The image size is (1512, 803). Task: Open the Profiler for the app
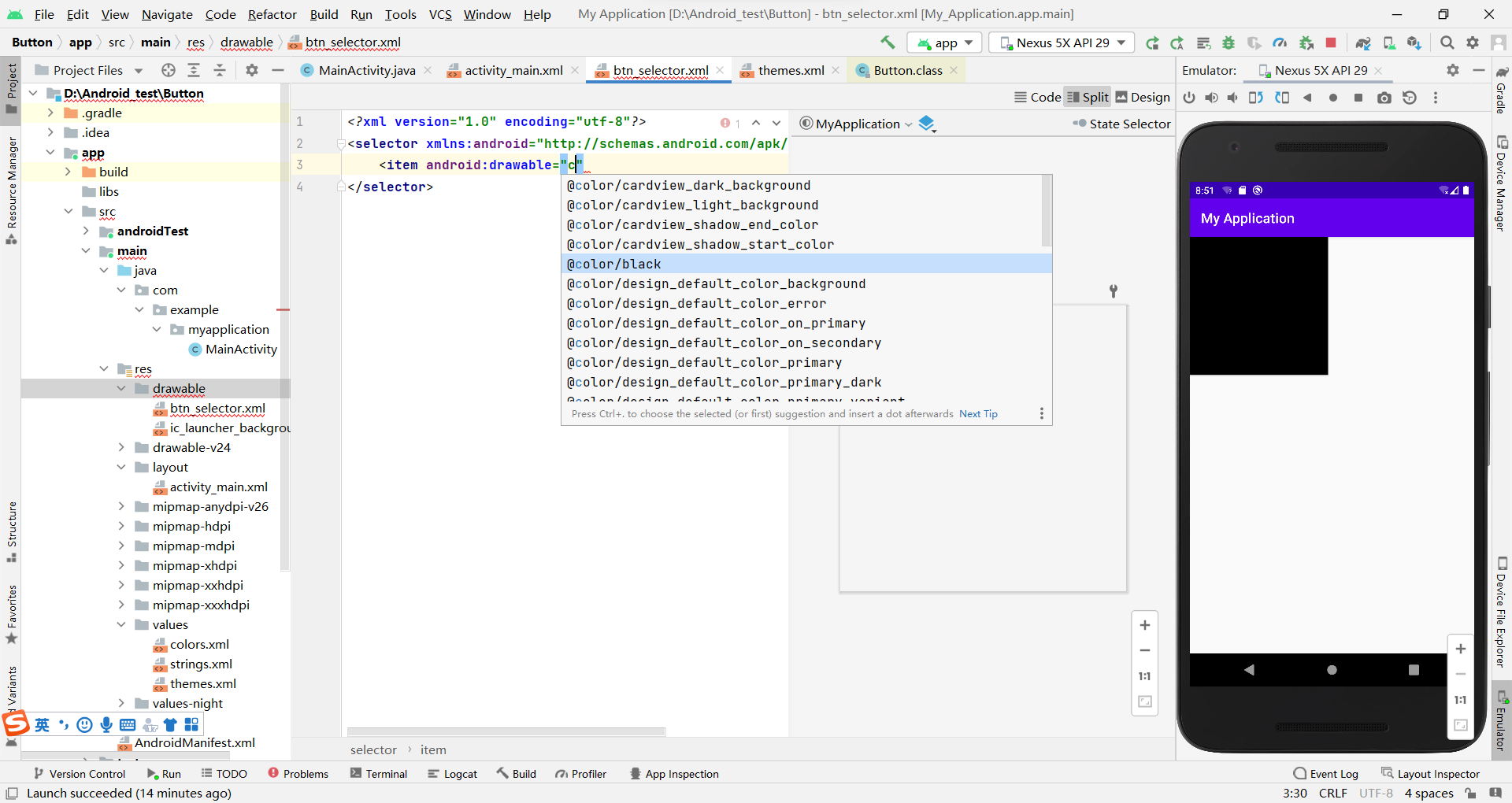click(x=1280, y=43)
